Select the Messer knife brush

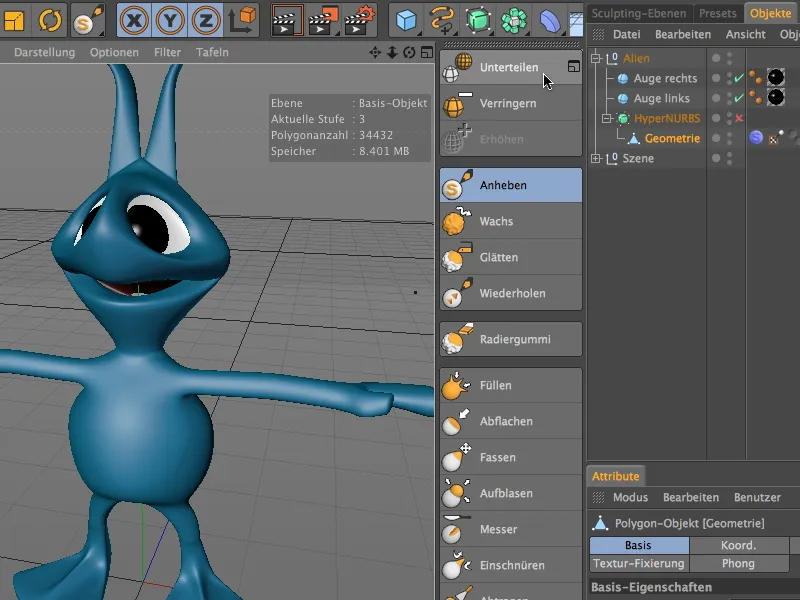pos(510,530)
